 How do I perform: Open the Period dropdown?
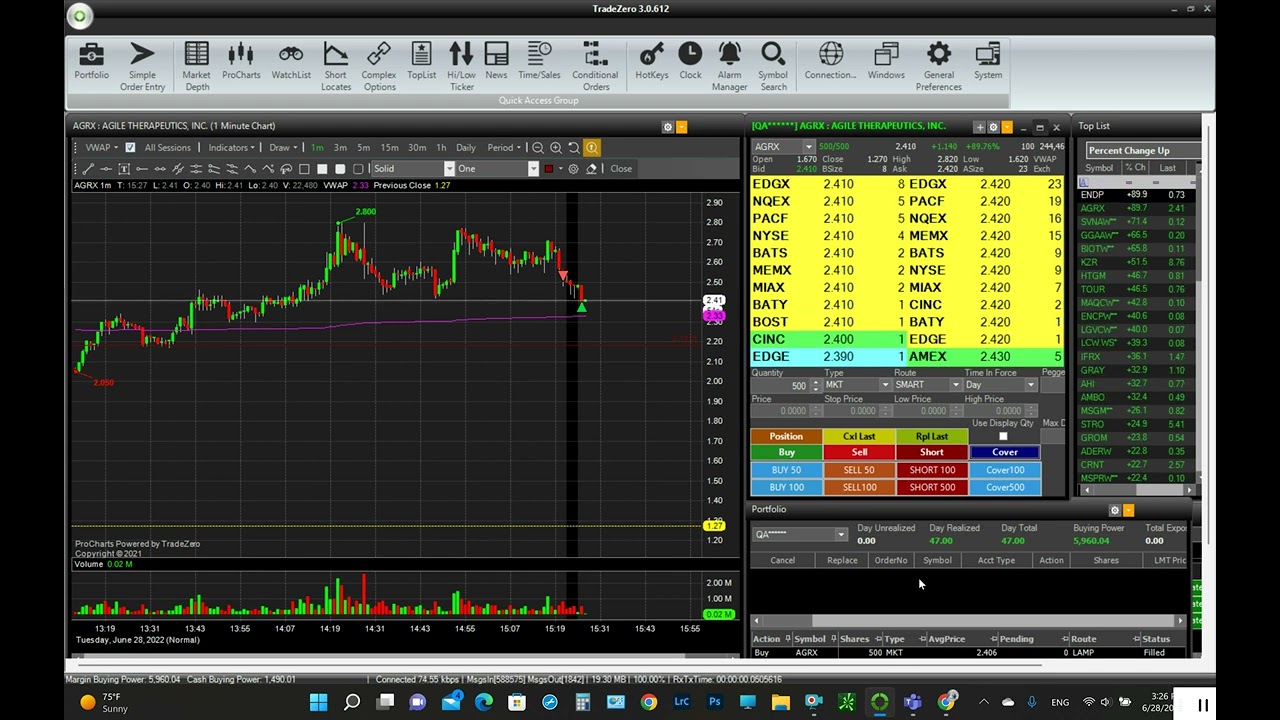coord(504,148)
